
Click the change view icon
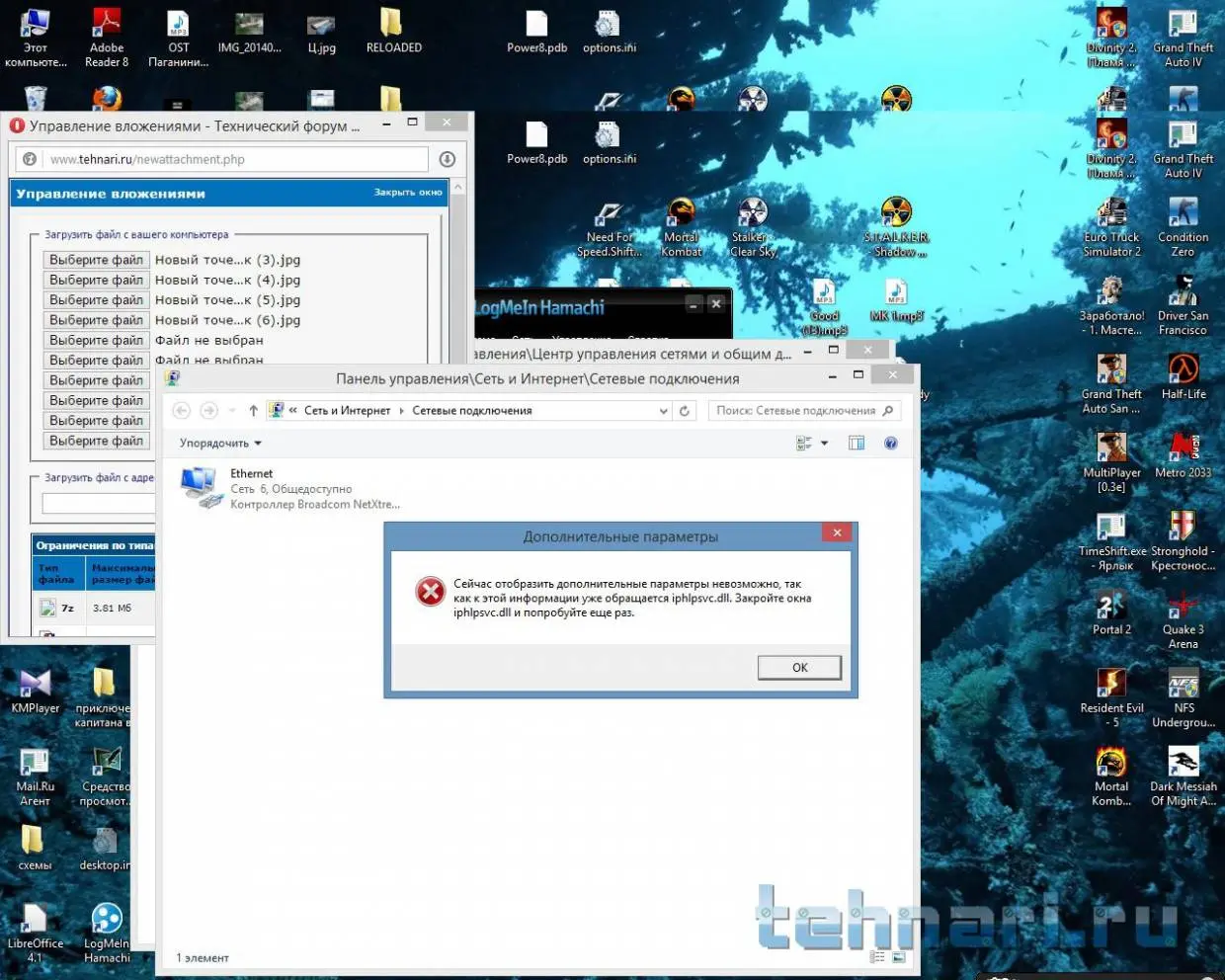pos(804,444)
